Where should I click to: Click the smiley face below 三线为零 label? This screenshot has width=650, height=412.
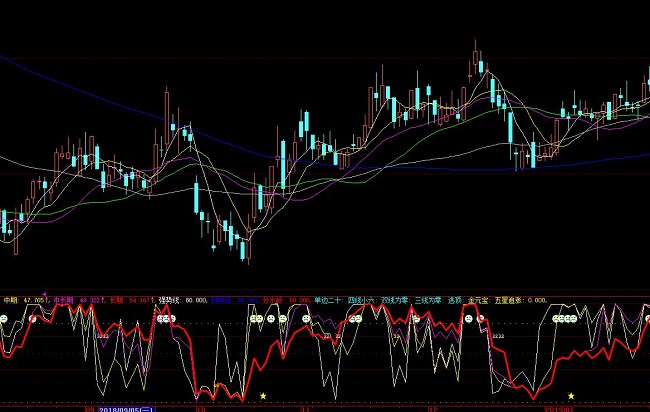tap(415, 319)
